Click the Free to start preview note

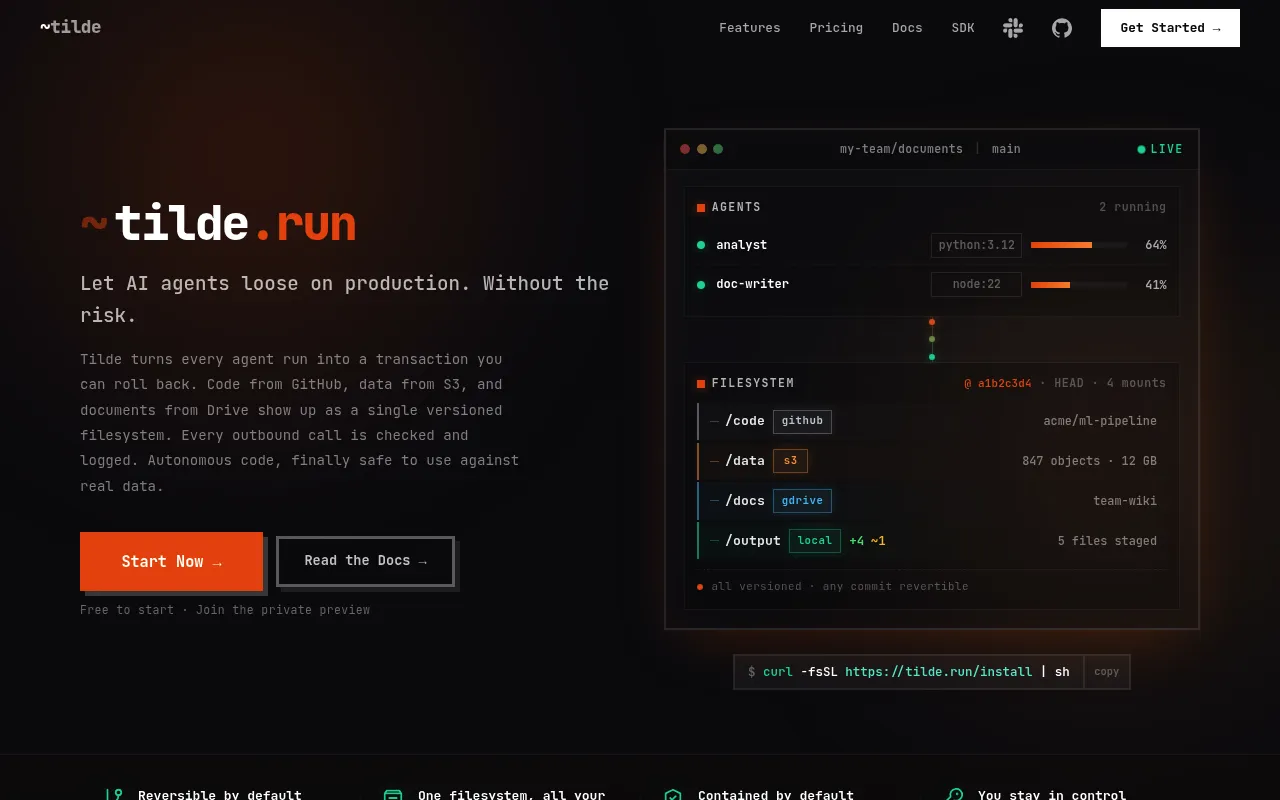tap(225, 610)
